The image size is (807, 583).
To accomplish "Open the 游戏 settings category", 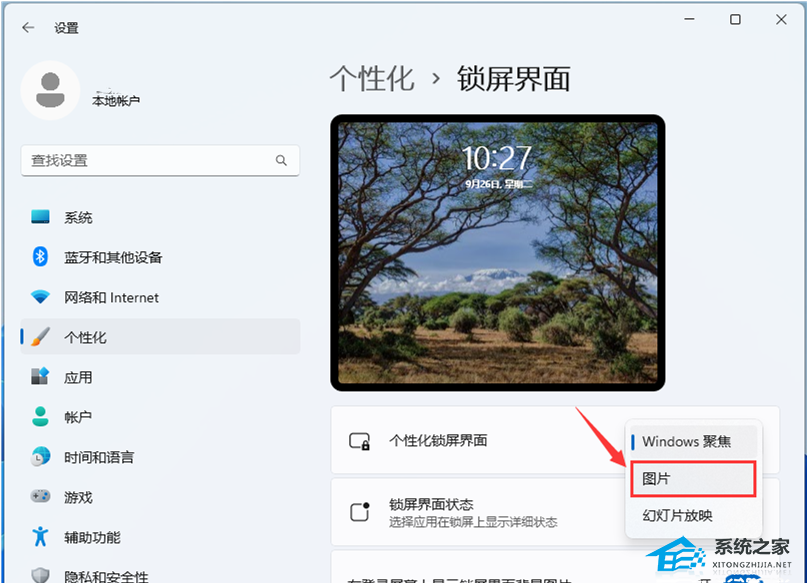I will pyautogui.click(x=160, y=497).
